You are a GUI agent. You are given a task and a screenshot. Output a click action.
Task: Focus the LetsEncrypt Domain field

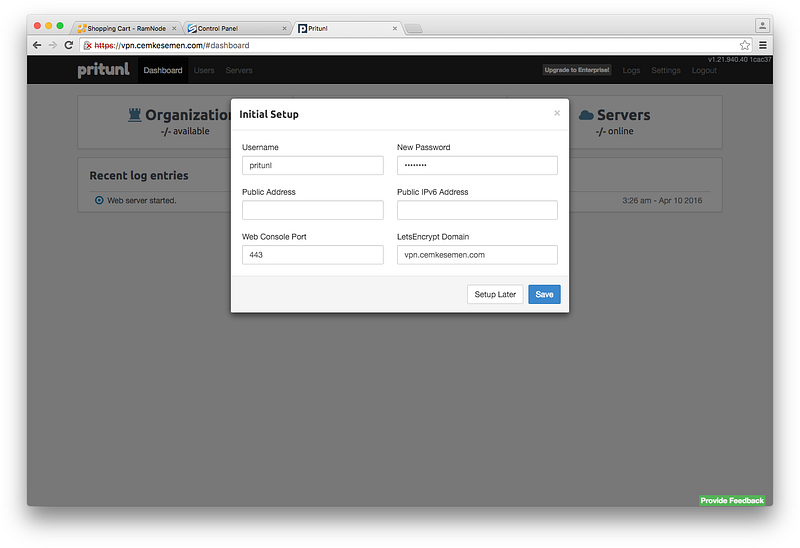tap(477, 255)
